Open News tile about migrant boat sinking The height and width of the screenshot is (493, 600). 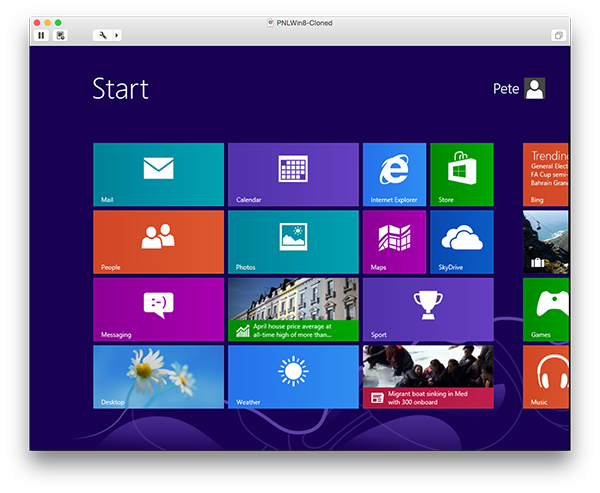coord(428,377)
